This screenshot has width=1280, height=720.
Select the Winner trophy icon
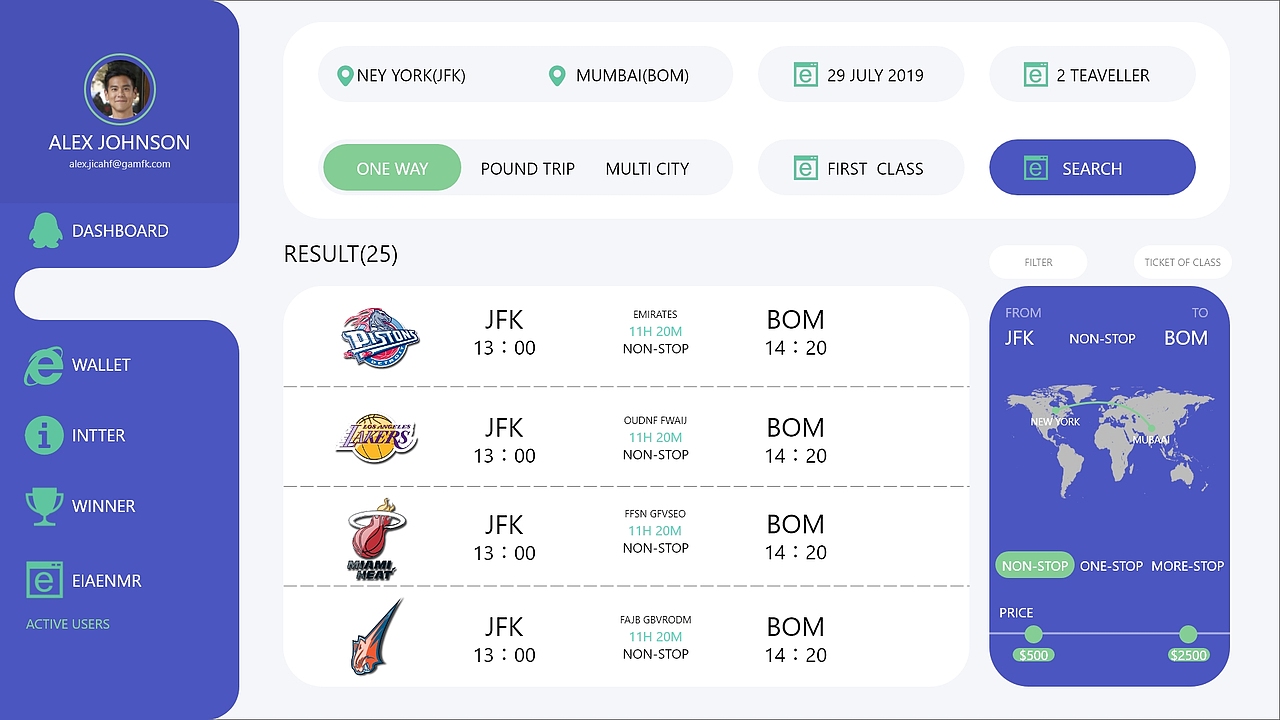pyautogui.click(x=44, y=506)
